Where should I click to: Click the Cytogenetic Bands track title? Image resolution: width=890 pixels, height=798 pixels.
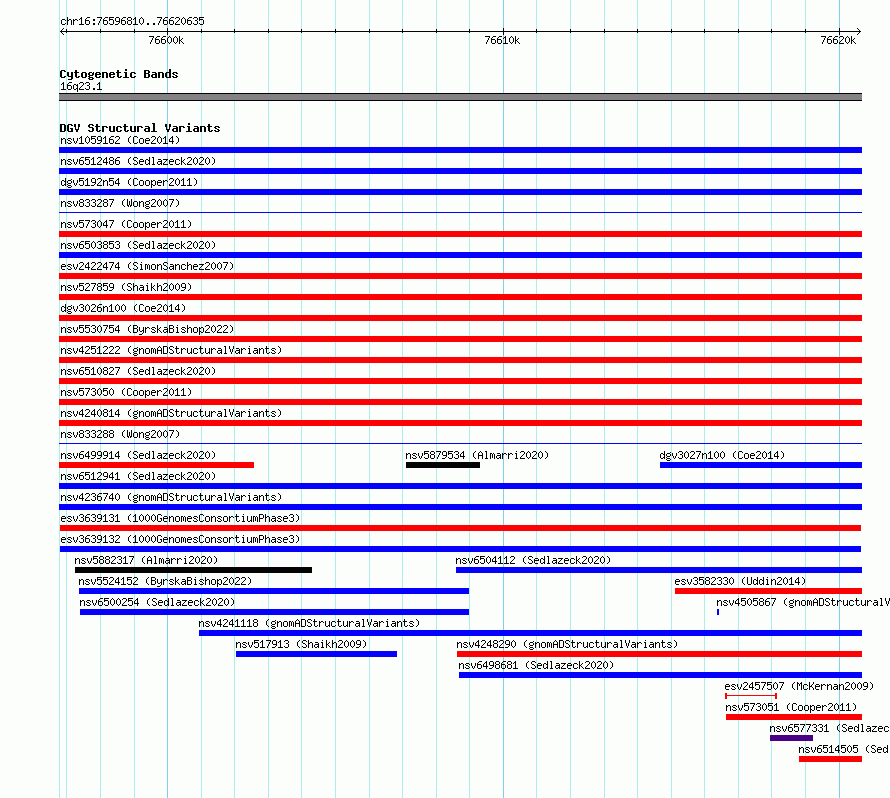119,74
